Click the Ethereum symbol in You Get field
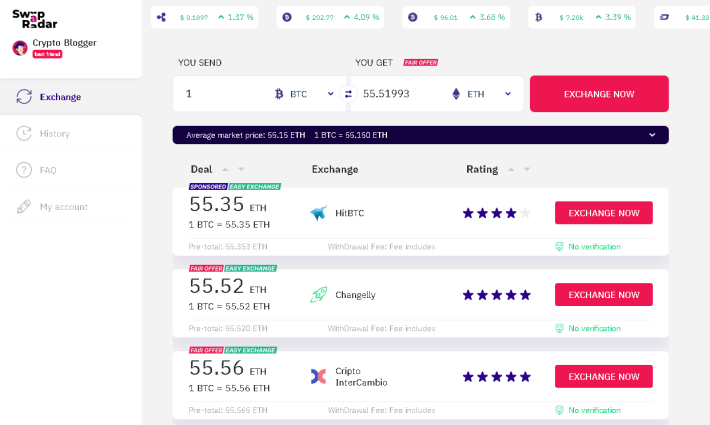 tap(456, 94)
